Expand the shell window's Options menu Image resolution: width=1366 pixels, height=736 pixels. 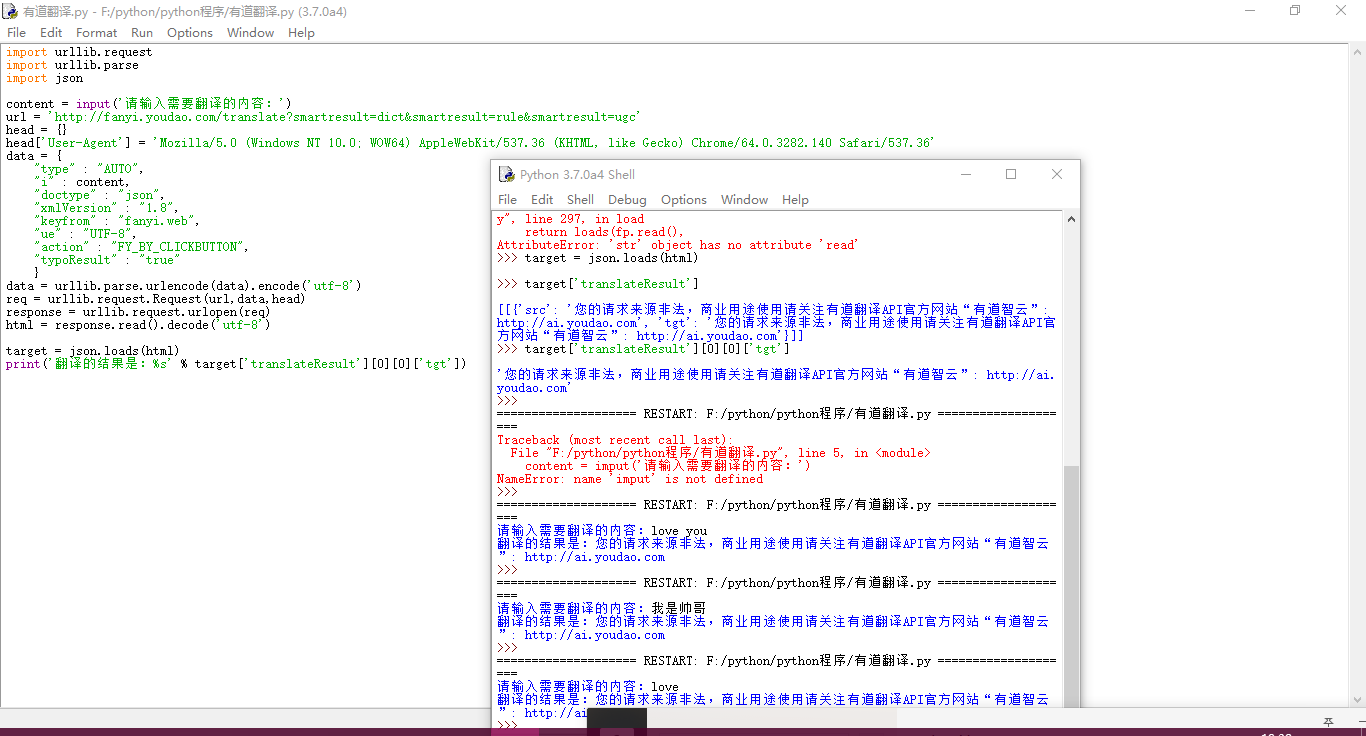point(684,200)
